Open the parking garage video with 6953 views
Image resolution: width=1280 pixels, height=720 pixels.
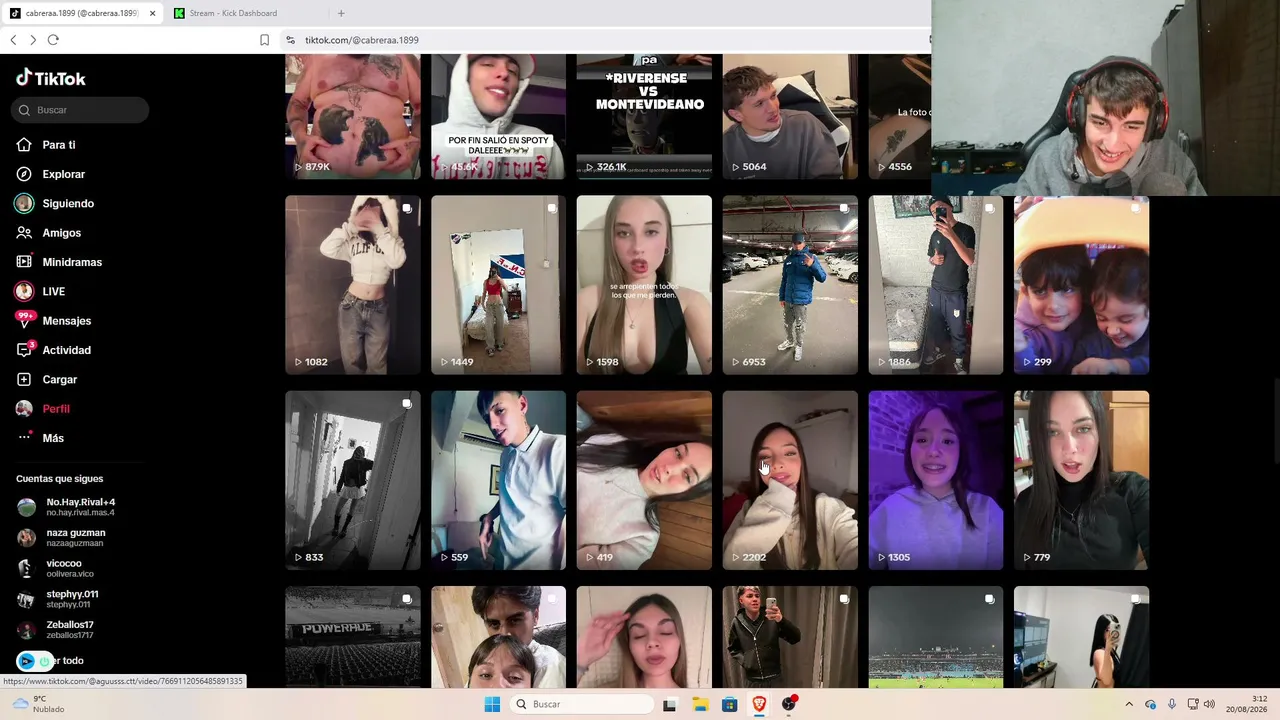(x=790, y=285)
